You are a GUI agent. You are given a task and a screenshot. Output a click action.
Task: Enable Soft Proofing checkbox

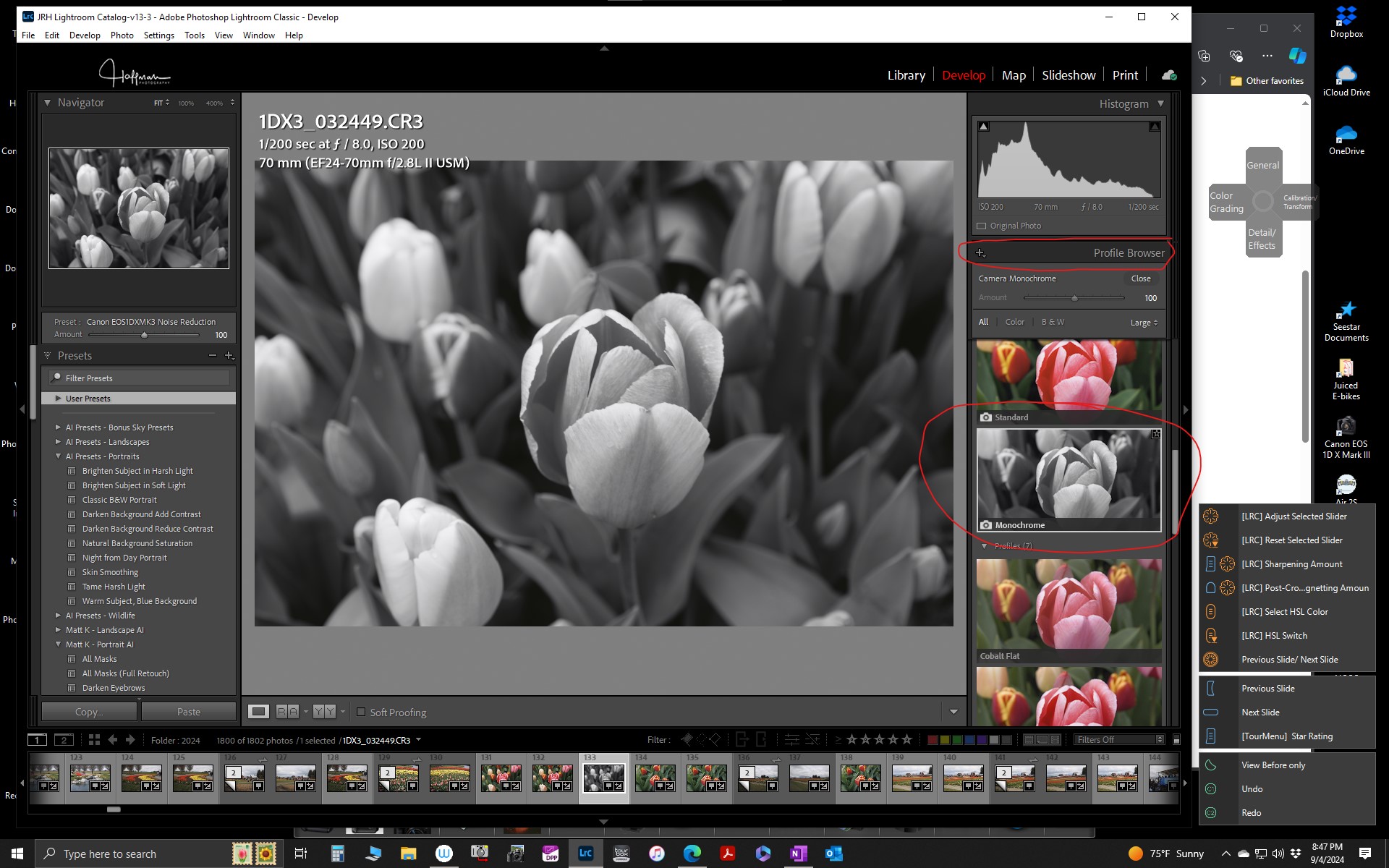click(361, 712)
